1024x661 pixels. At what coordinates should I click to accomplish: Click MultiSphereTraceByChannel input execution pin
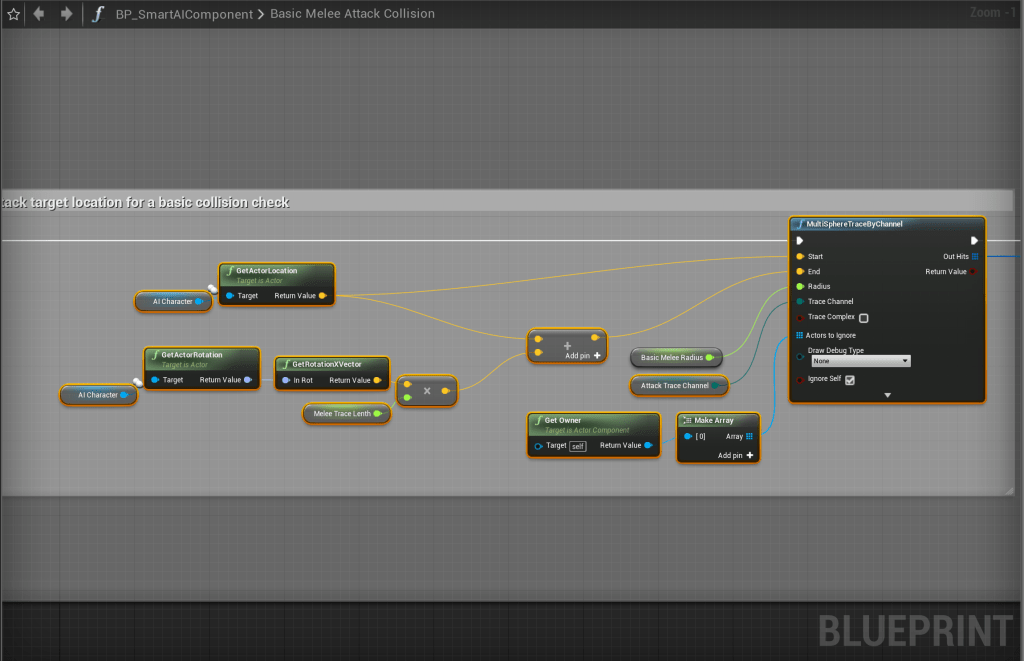pos(800,240)
